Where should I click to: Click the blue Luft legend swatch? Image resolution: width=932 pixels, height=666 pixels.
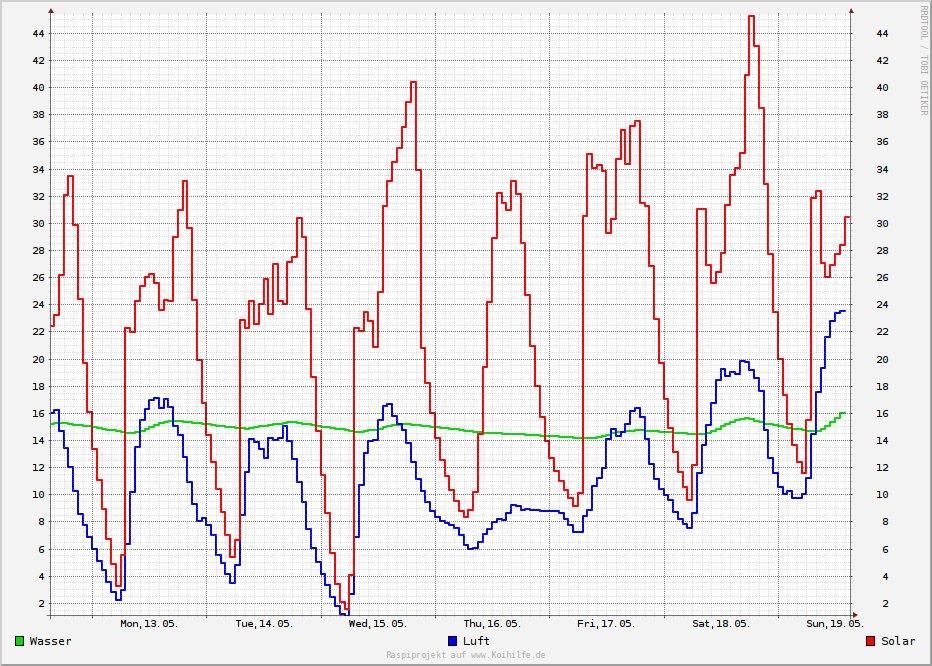click(x=453, y=641)
